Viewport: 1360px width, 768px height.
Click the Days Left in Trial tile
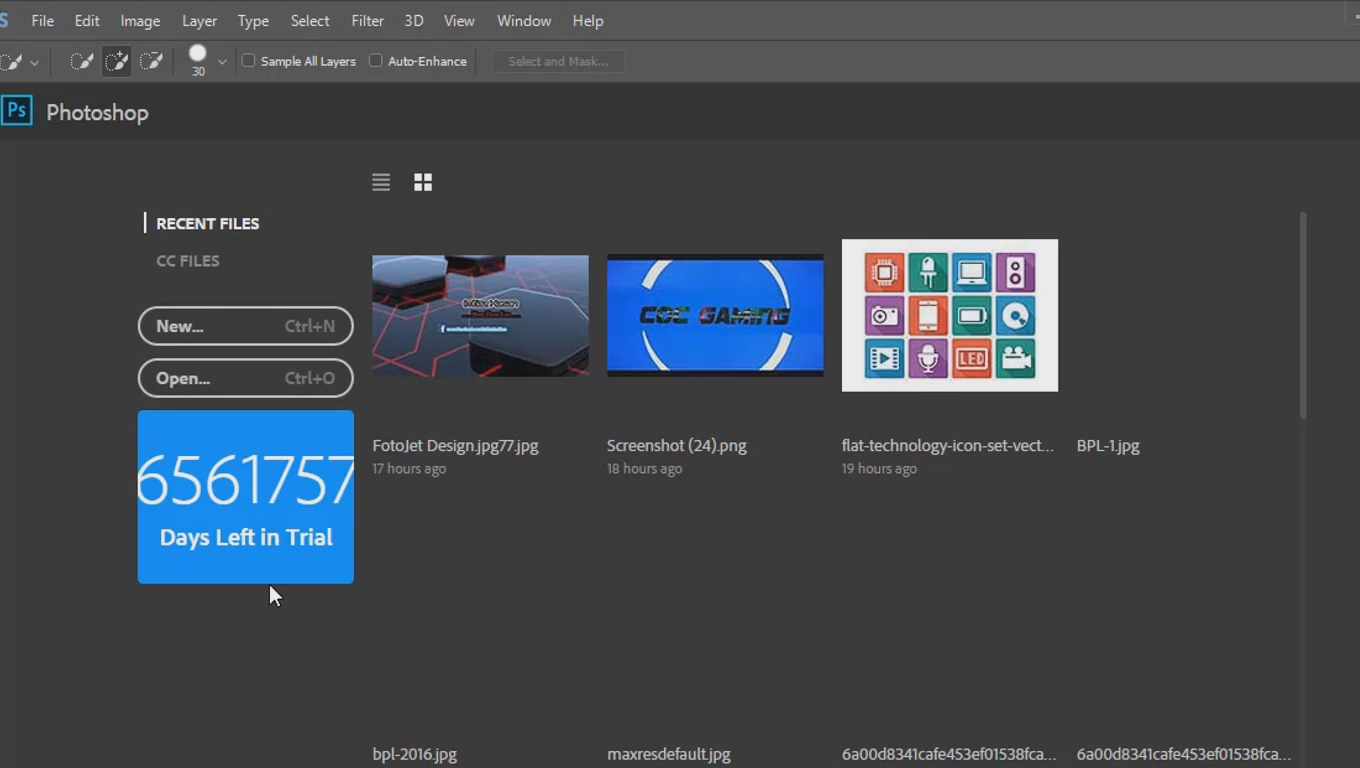click(246, 497)
